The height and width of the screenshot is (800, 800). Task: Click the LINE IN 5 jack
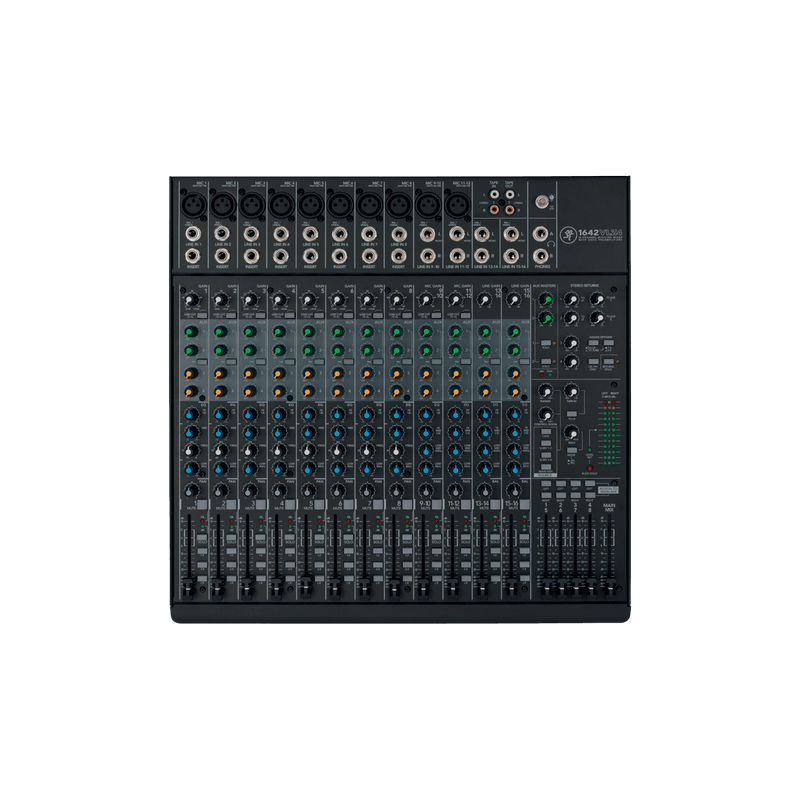pyautogui.click(x=310, y=234)
